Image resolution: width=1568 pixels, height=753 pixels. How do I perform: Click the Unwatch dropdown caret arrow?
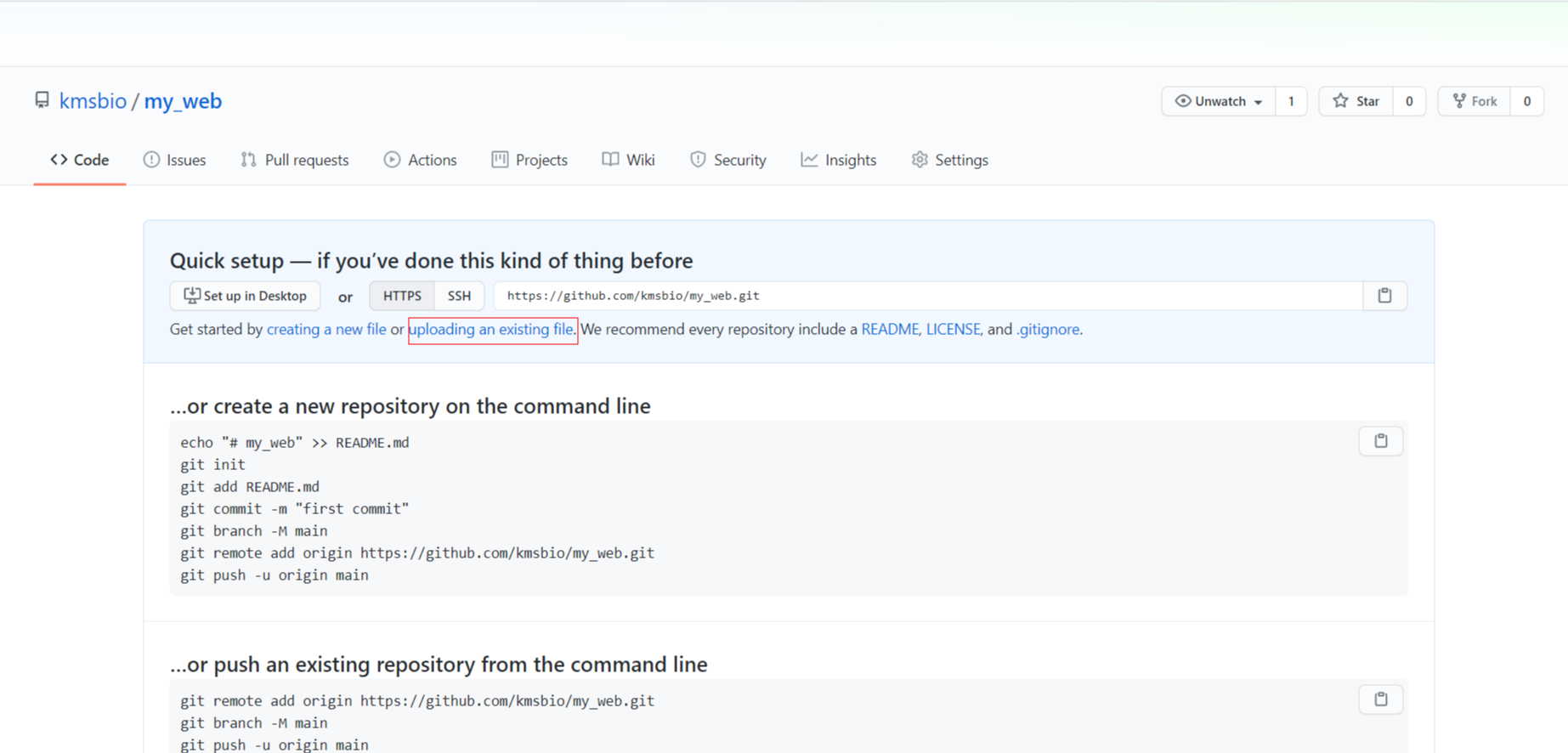[x=1258, y=102]
